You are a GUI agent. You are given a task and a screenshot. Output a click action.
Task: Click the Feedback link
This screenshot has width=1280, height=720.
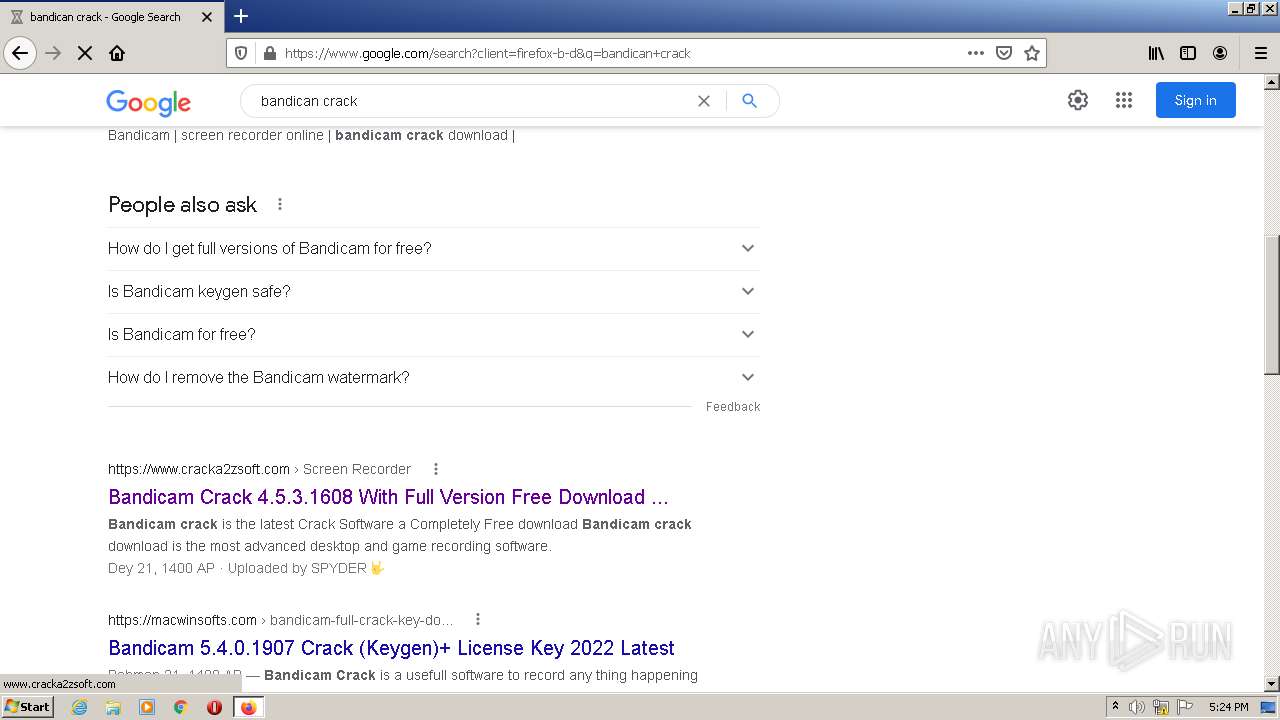[733, 407]
